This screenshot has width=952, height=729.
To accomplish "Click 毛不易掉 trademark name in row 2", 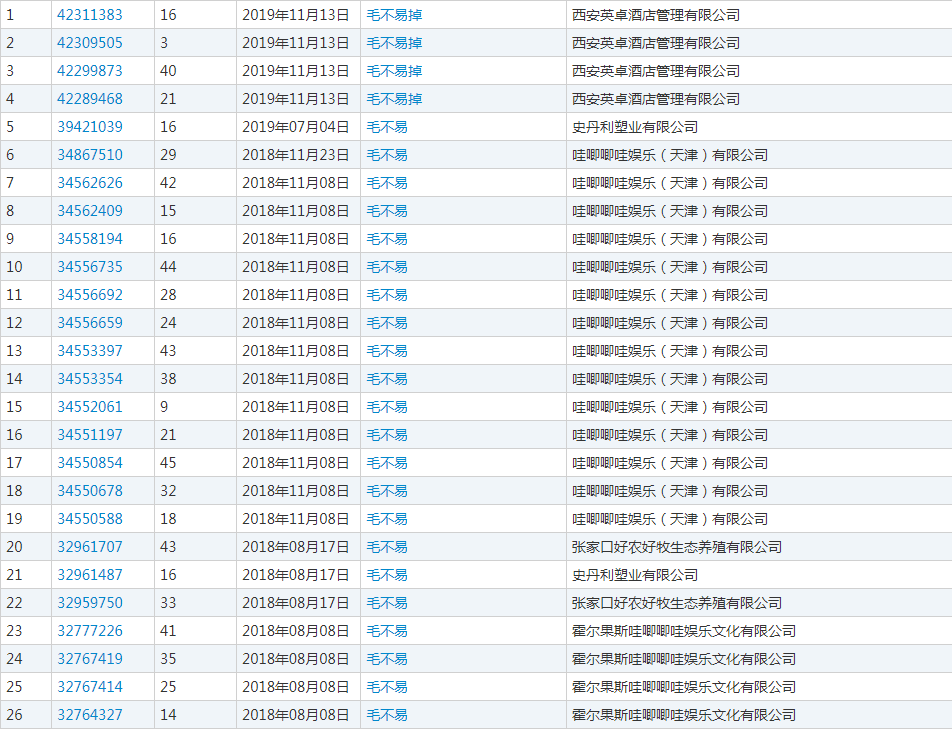I will tap(395, 42).
